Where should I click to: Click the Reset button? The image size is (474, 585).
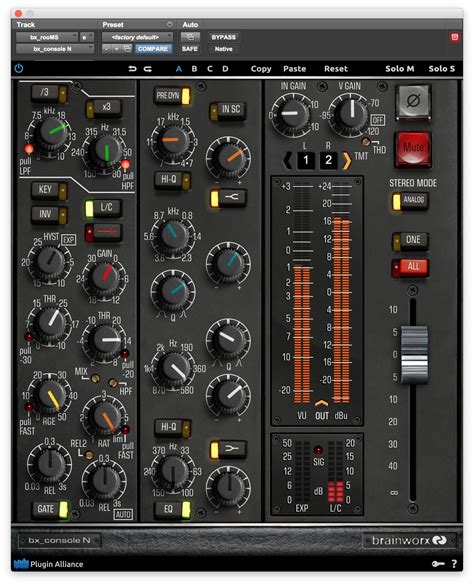(x=336, y=69)
